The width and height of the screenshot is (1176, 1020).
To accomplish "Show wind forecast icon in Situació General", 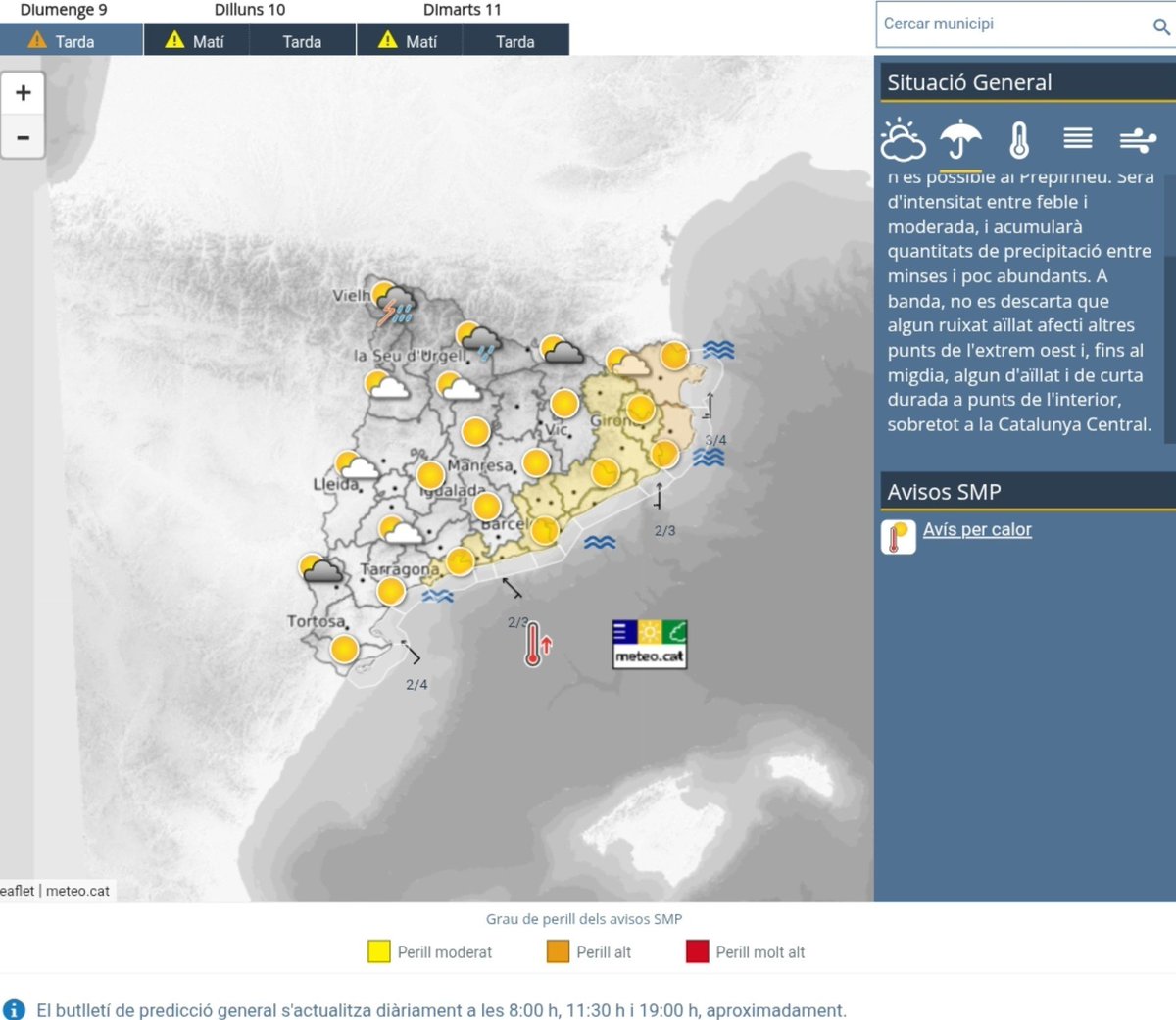I will pyautogui.click(x=1138, y=140).
